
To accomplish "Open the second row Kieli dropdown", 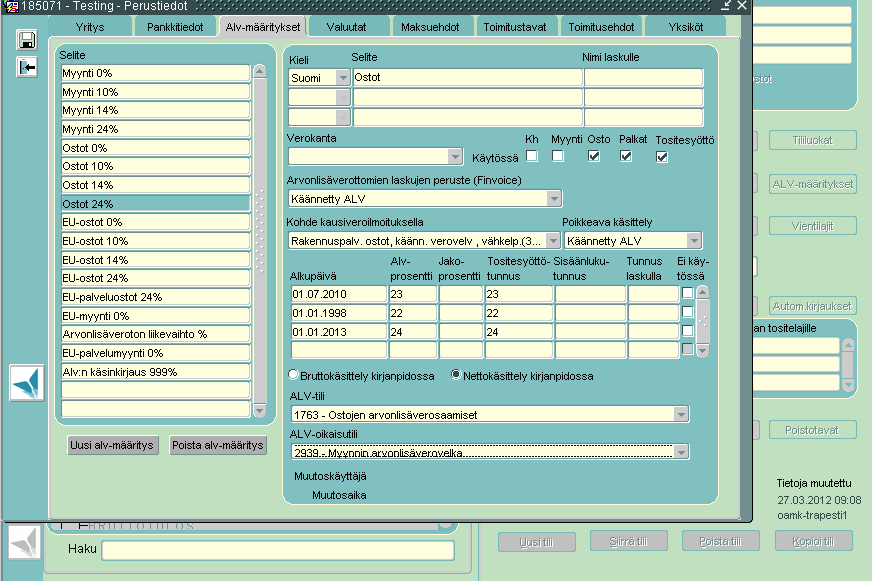I will click(x=343, y=98).
